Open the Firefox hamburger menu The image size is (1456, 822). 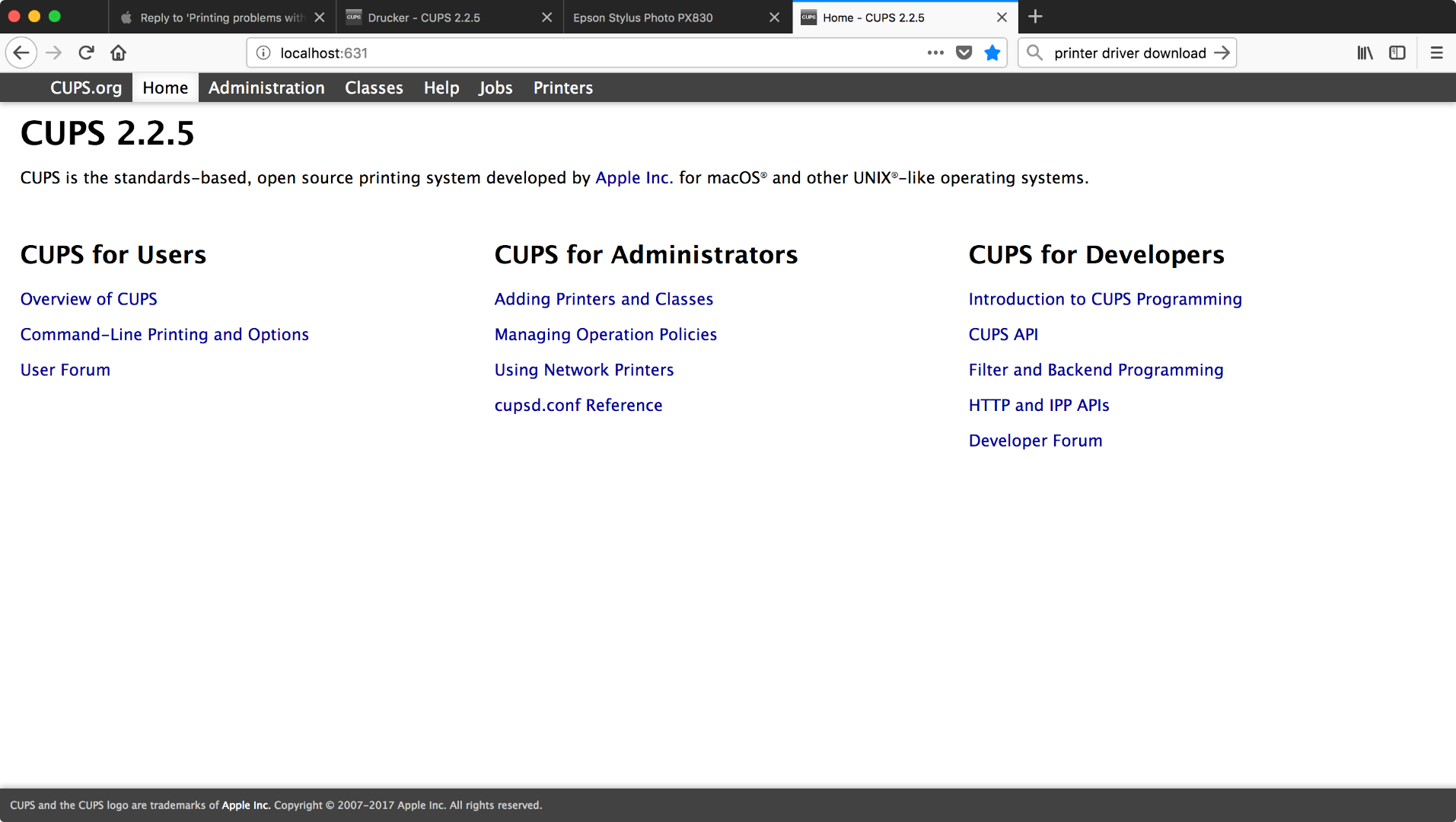coord(1436,53)
